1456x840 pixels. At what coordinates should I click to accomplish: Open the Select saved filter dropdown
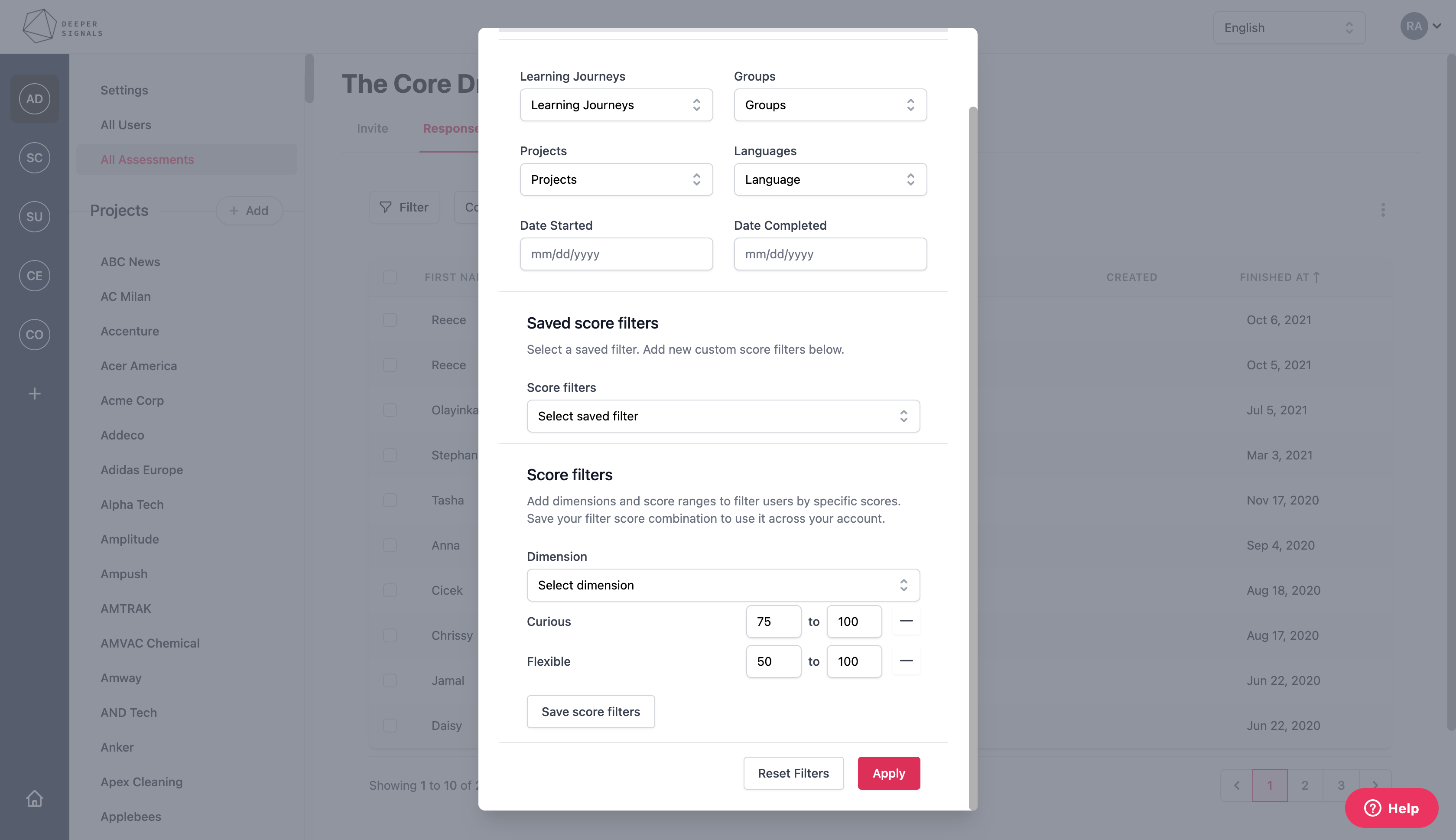pyautogui.click(x=723, y=416)
